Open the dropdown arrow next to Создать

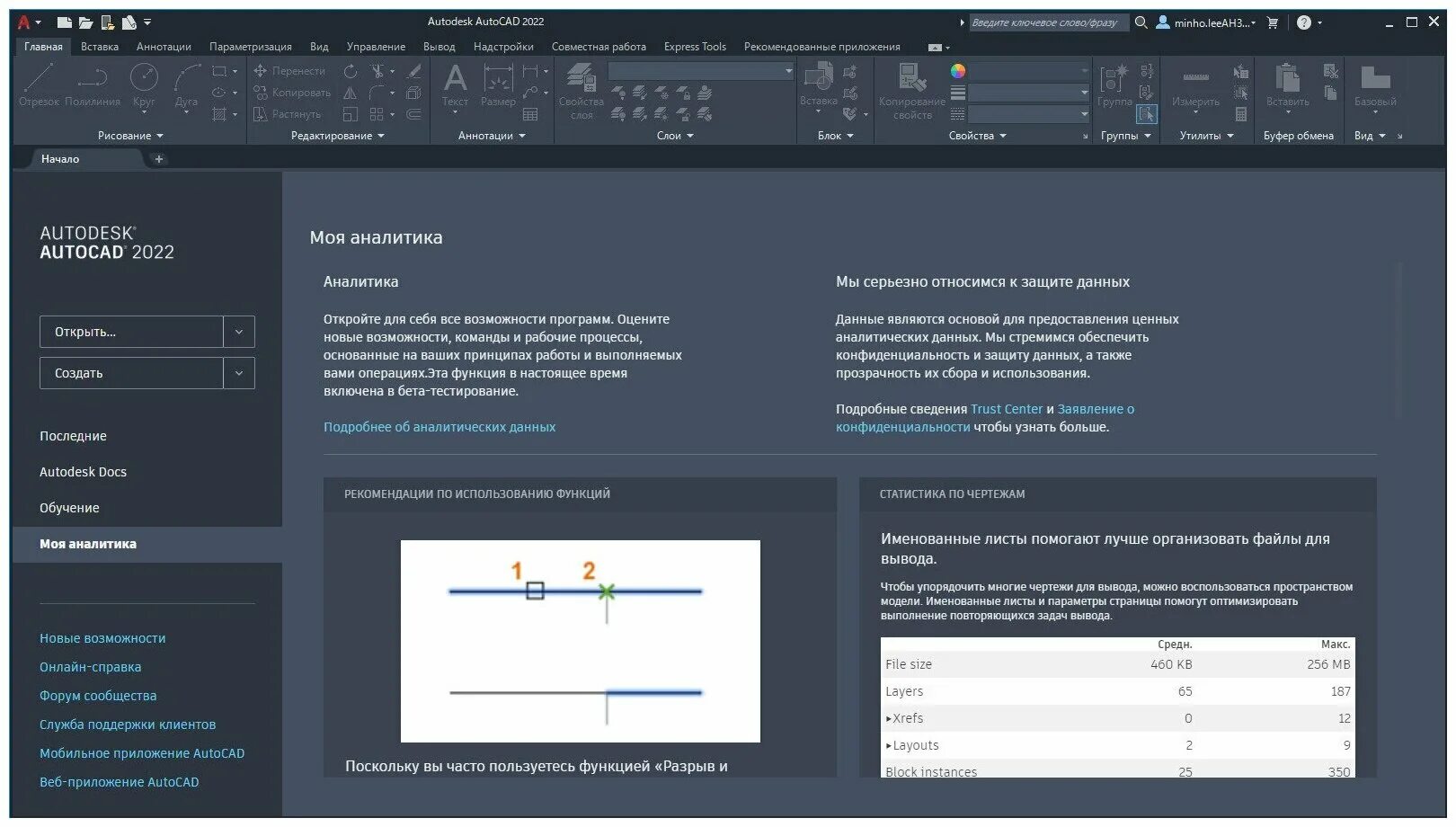coord(239,373)
